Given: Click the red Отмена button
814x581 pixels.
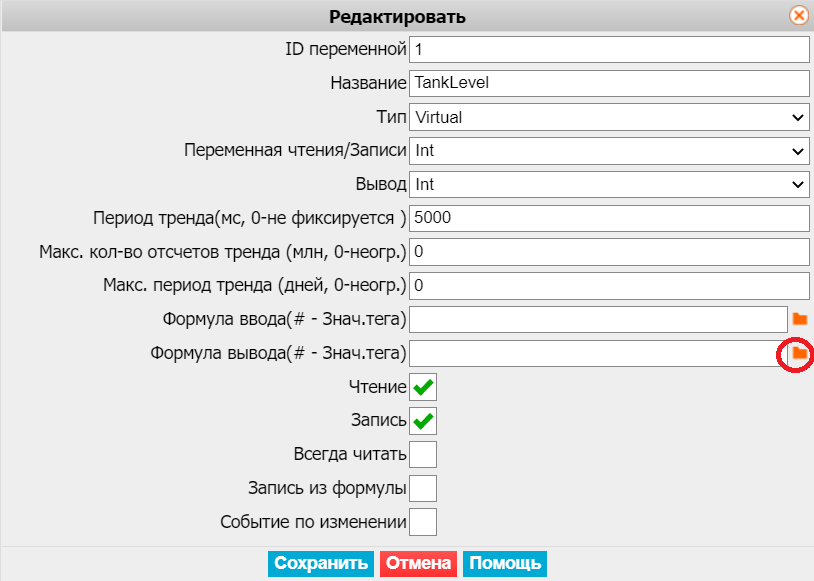Looking at the screenshot, I should click(418, 563).
